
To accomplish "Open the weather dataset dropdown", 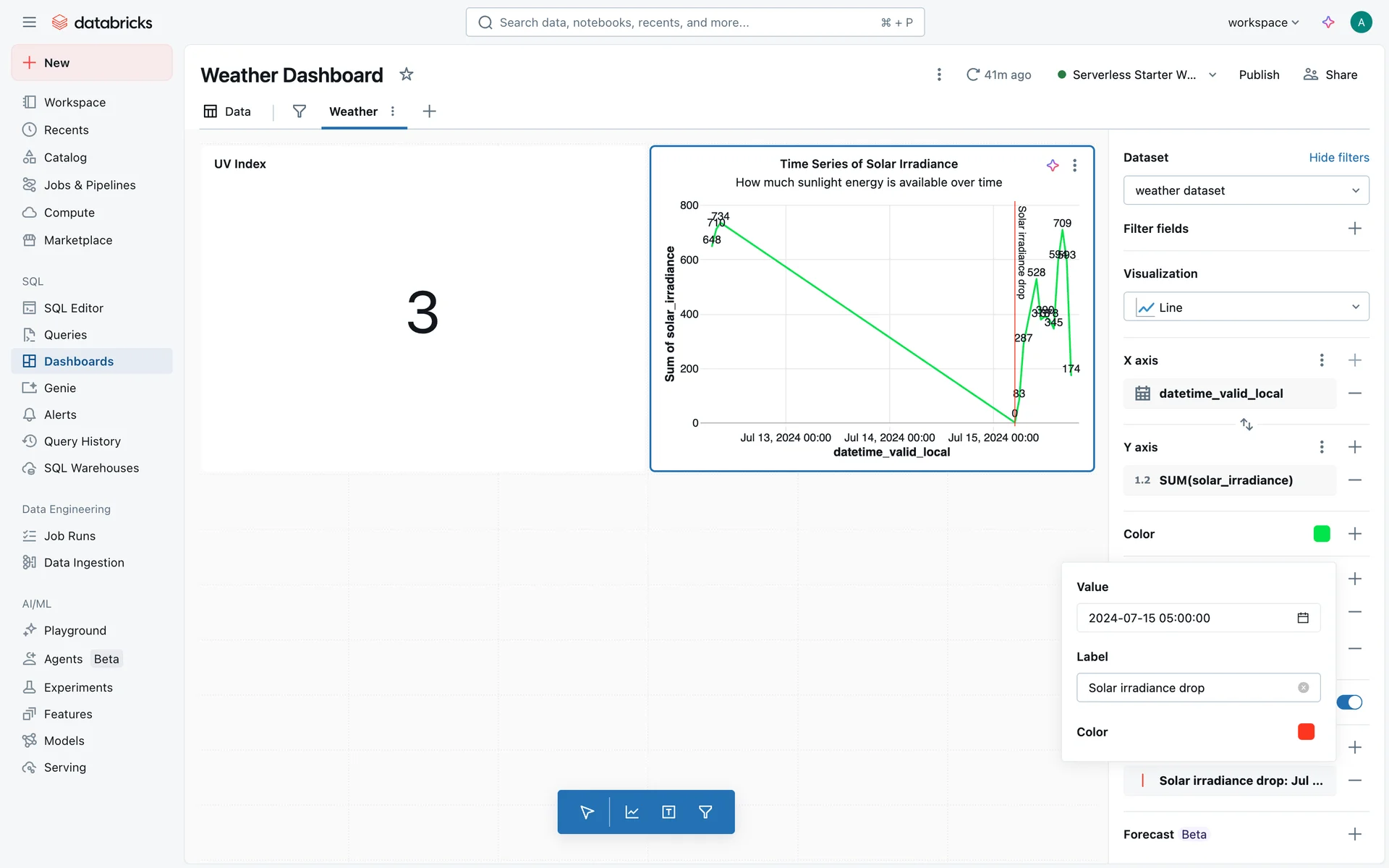I will tap(1246, 190).
